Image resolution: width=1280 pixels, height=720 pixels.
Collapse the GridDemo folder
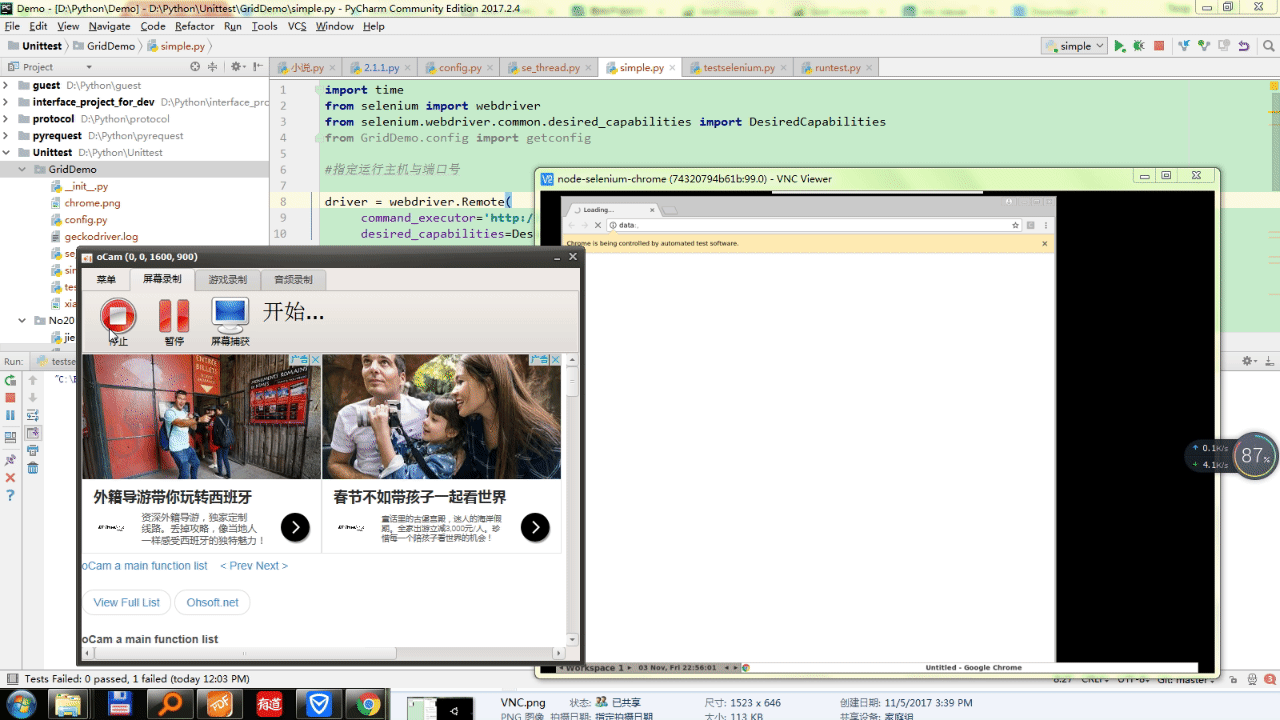tap(24, 170)
